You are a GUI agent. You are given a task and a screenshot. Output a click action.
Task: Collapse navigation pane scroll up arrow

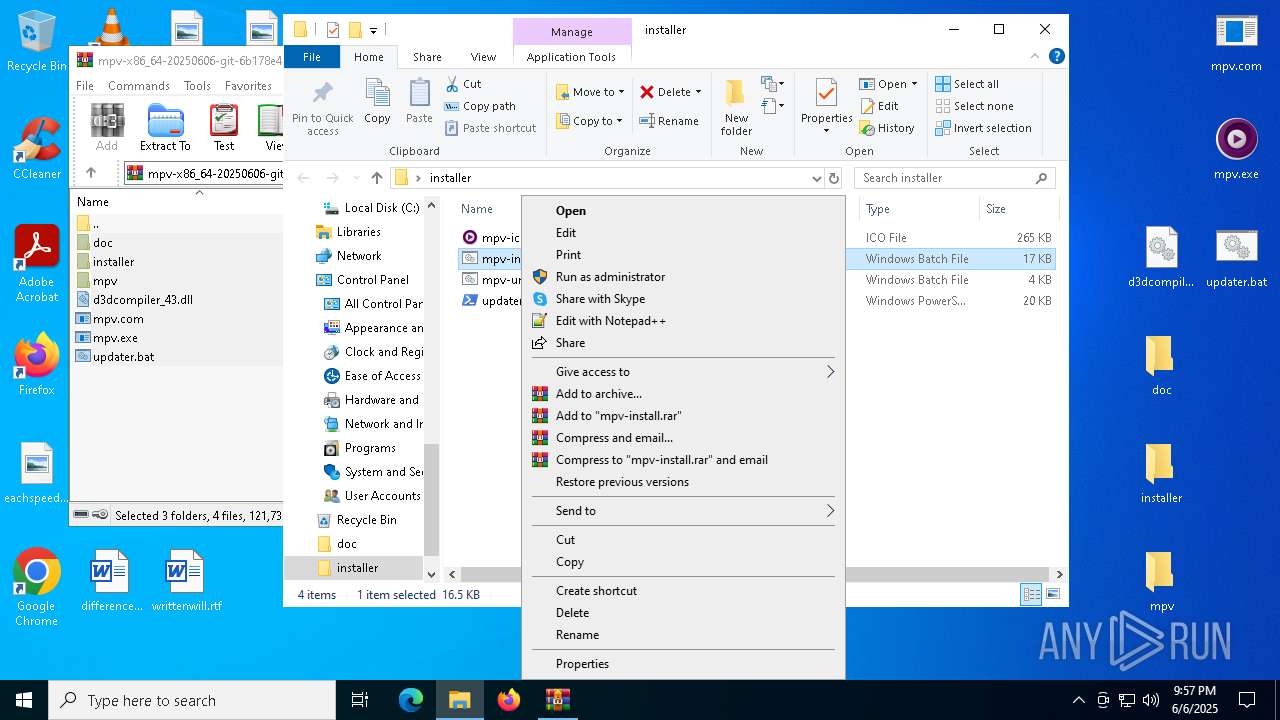click(x=432, y=206)
